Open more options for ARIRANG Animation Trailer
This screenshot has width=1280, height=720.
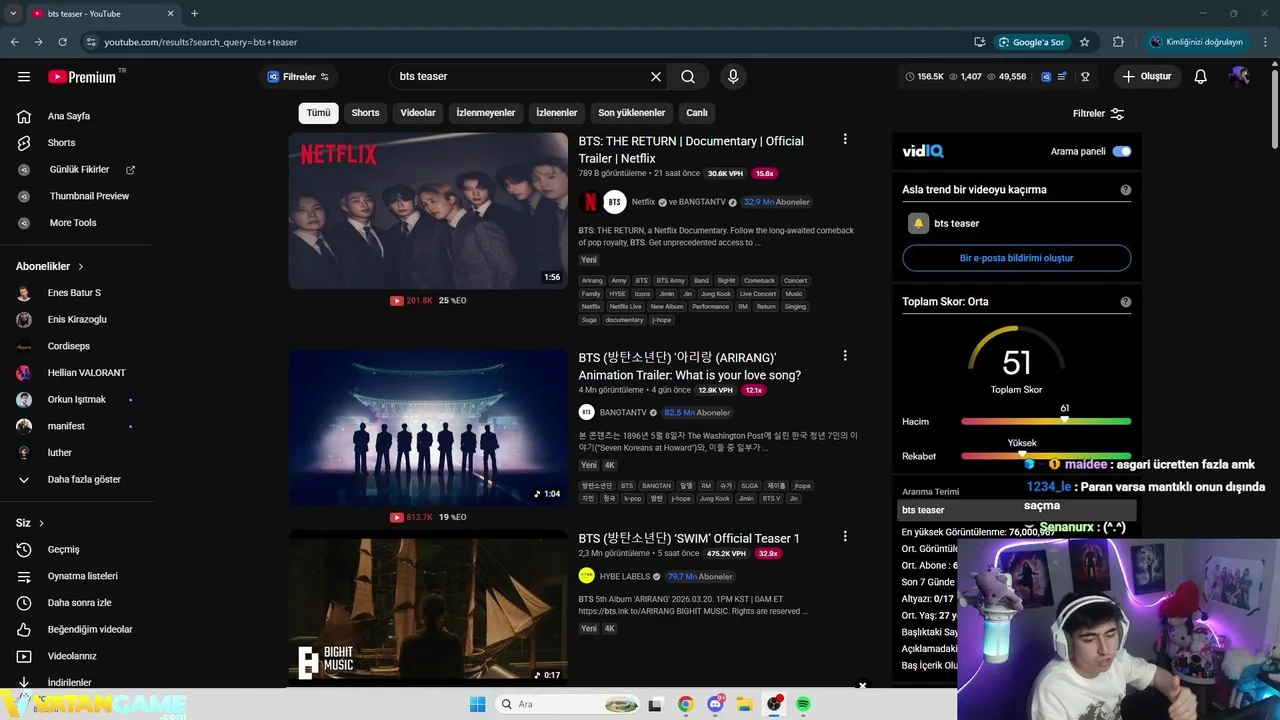[845, 356]
